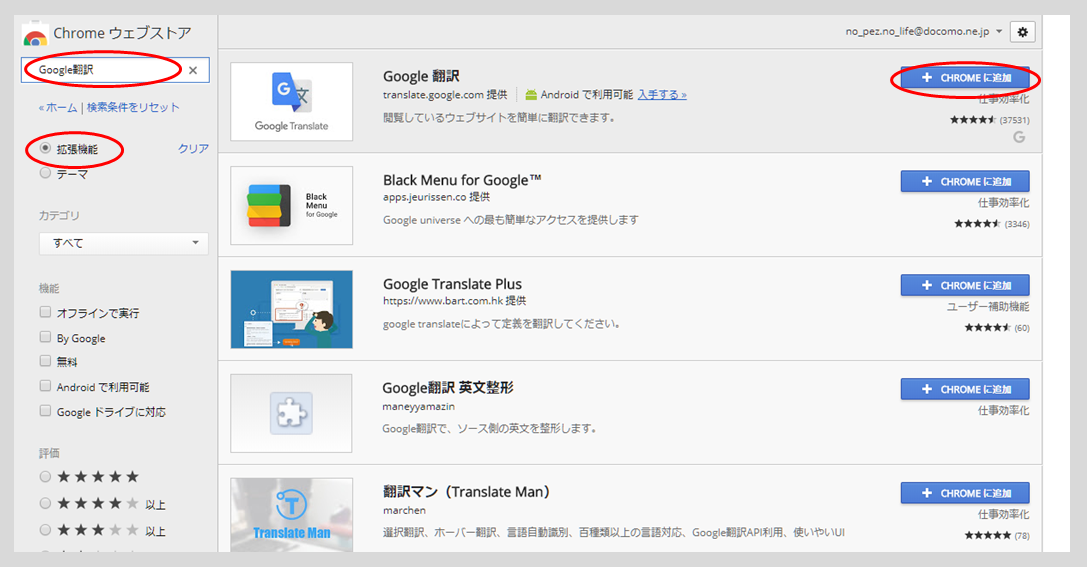1087x567 pixels.
Task: Select the 拡張機能 radio button
Action: click(45, 148)
